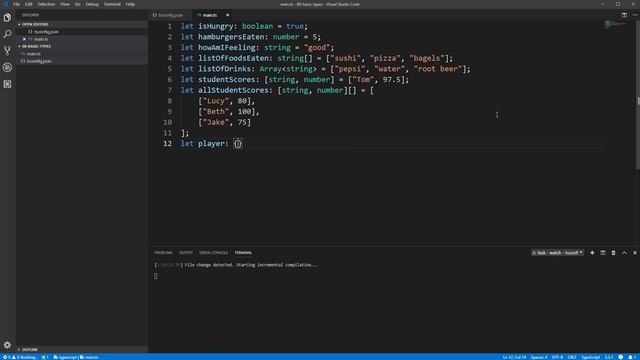
Task: Change line endings via 'CRLF'
Action: point(572,357)
